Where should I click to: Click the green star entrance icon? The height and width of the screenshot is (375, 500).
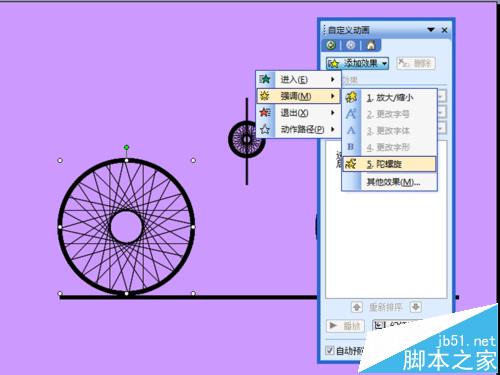[265, 79]
